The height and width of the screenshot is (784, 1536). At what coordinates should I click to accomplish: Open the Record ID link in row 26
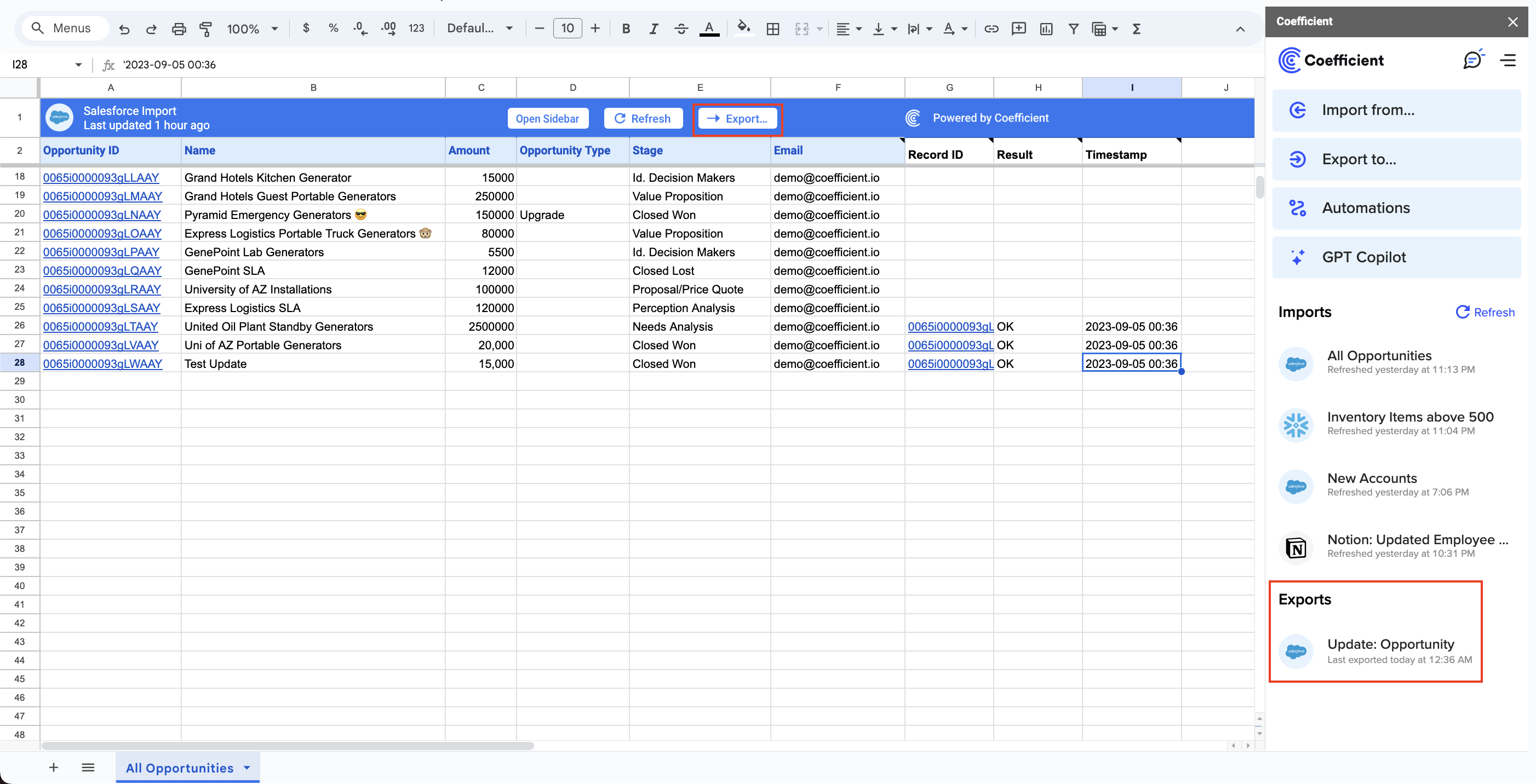[x=950, y=326]
